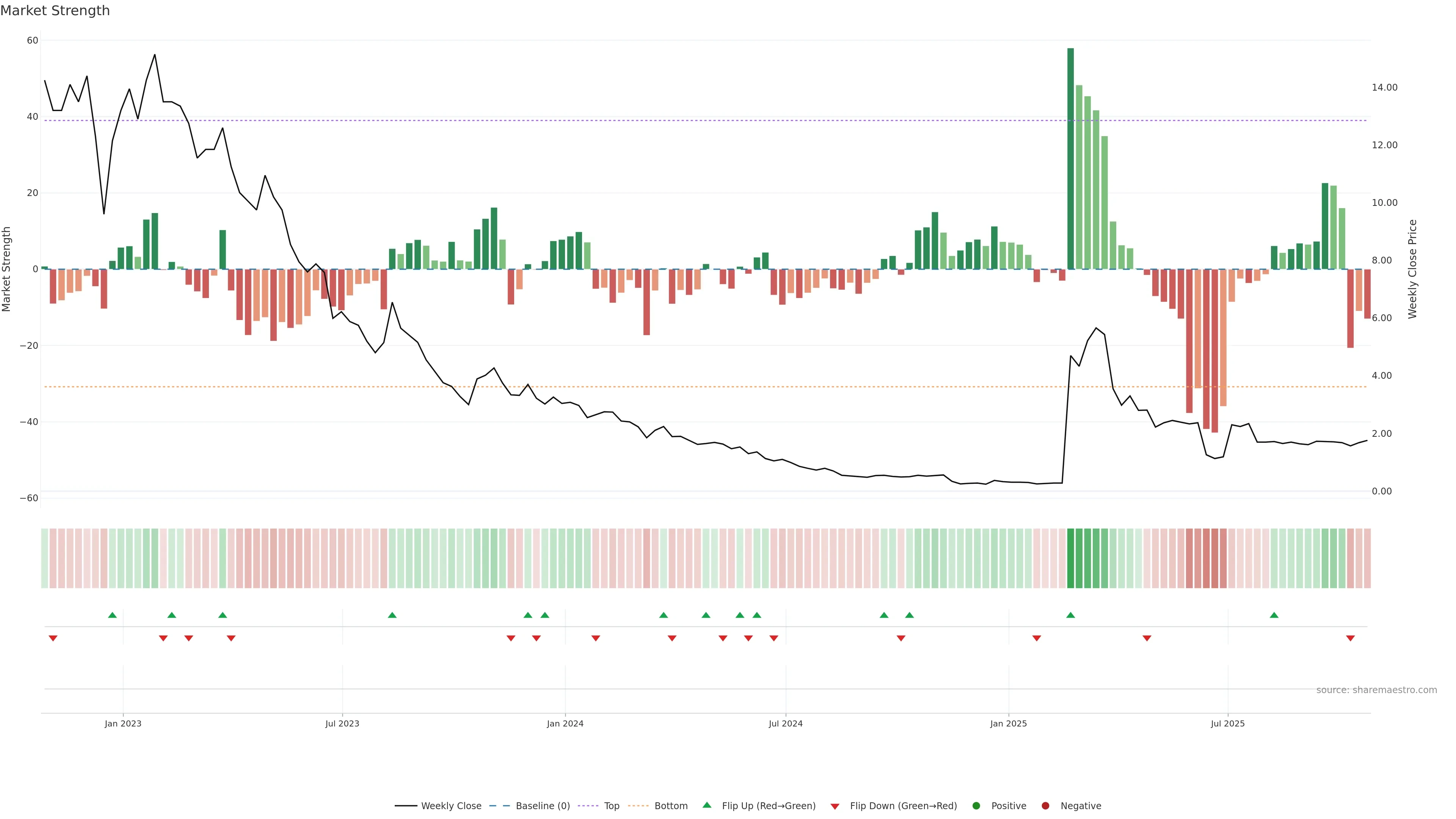
Task: Click the source: sharemaestro.com text
Action: 1376,690
